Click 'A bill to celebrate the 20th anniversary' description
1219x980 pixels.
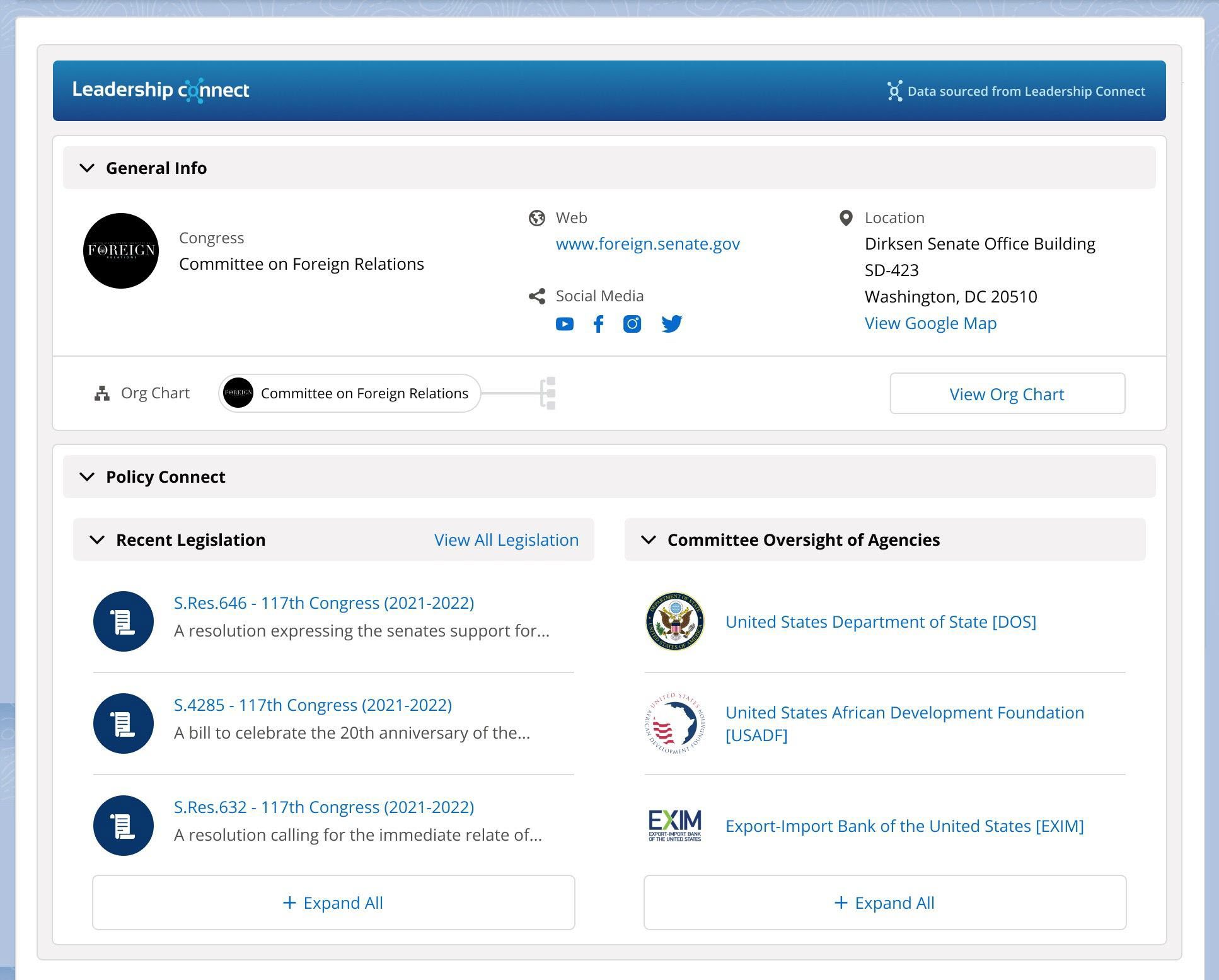click(352, 733)
